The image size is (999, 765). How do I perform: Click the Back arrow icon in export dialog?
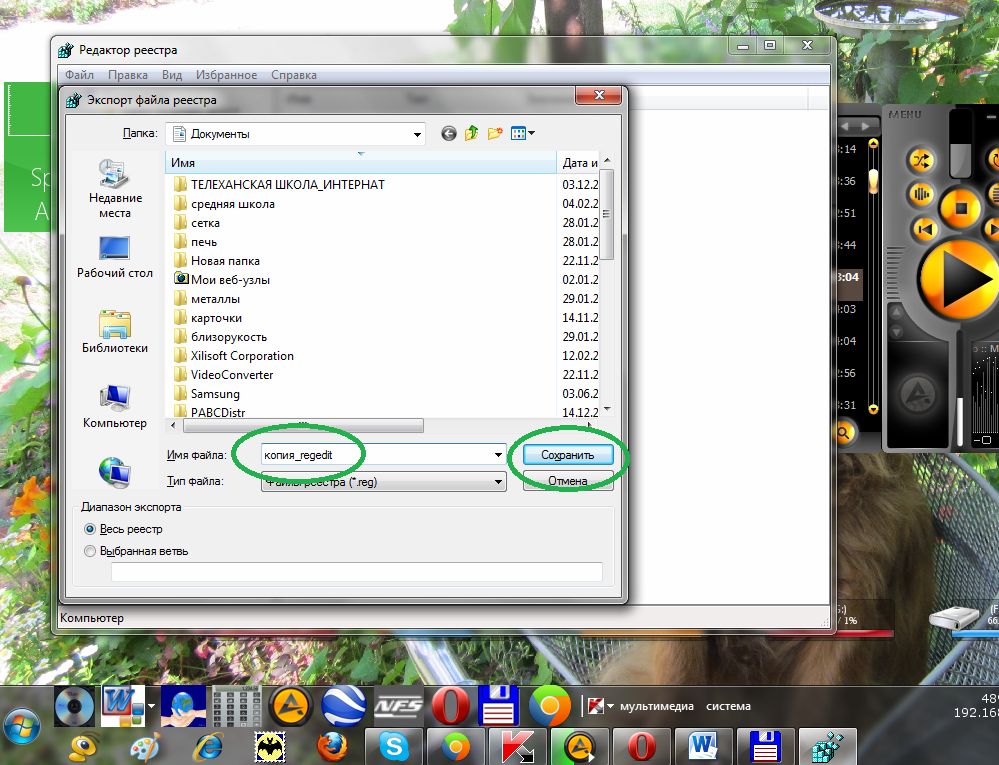pos(448,133)
